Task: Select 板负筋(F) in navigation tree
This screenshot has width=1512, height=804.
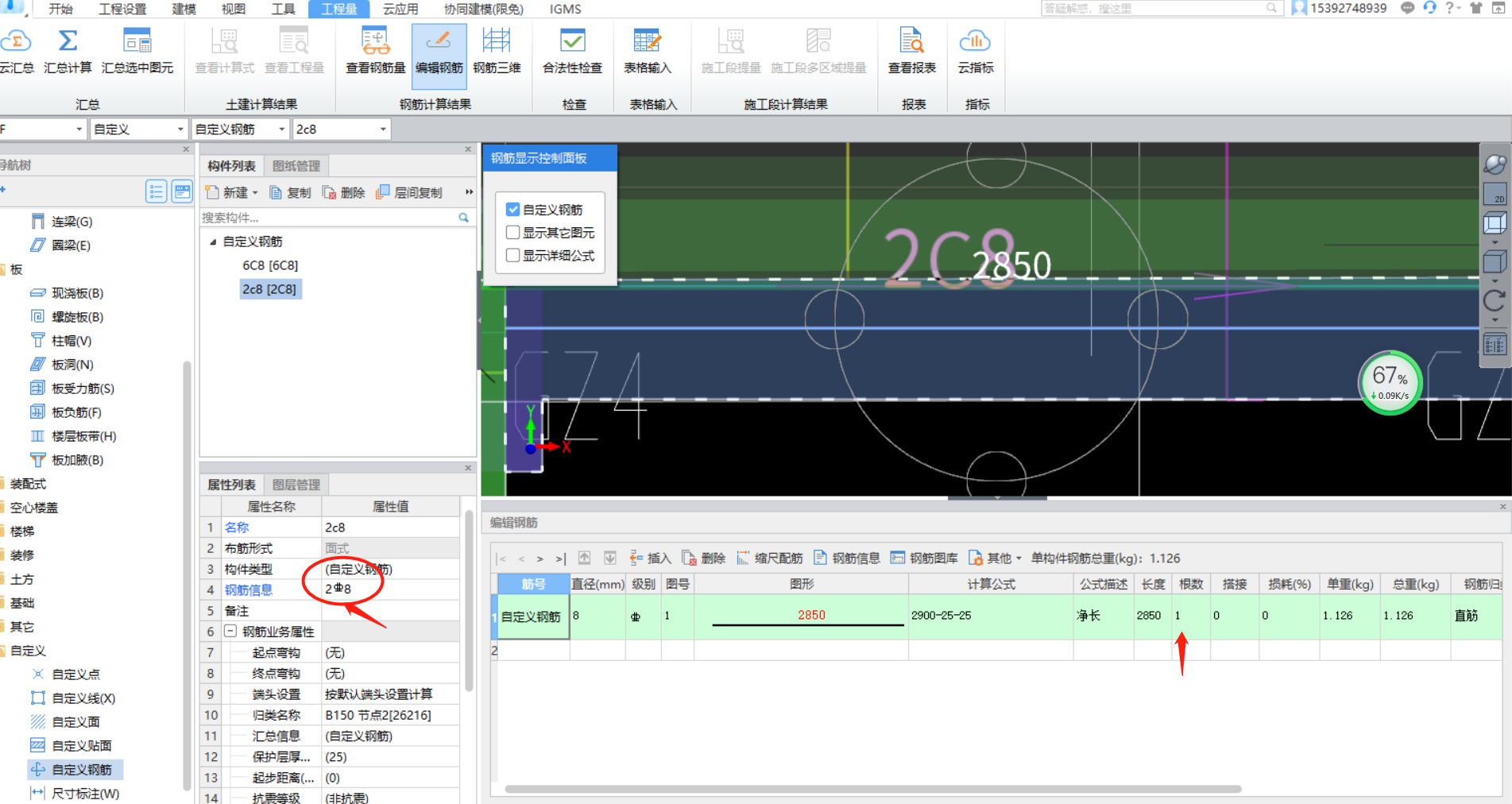Action: click(x=76, y=412)
